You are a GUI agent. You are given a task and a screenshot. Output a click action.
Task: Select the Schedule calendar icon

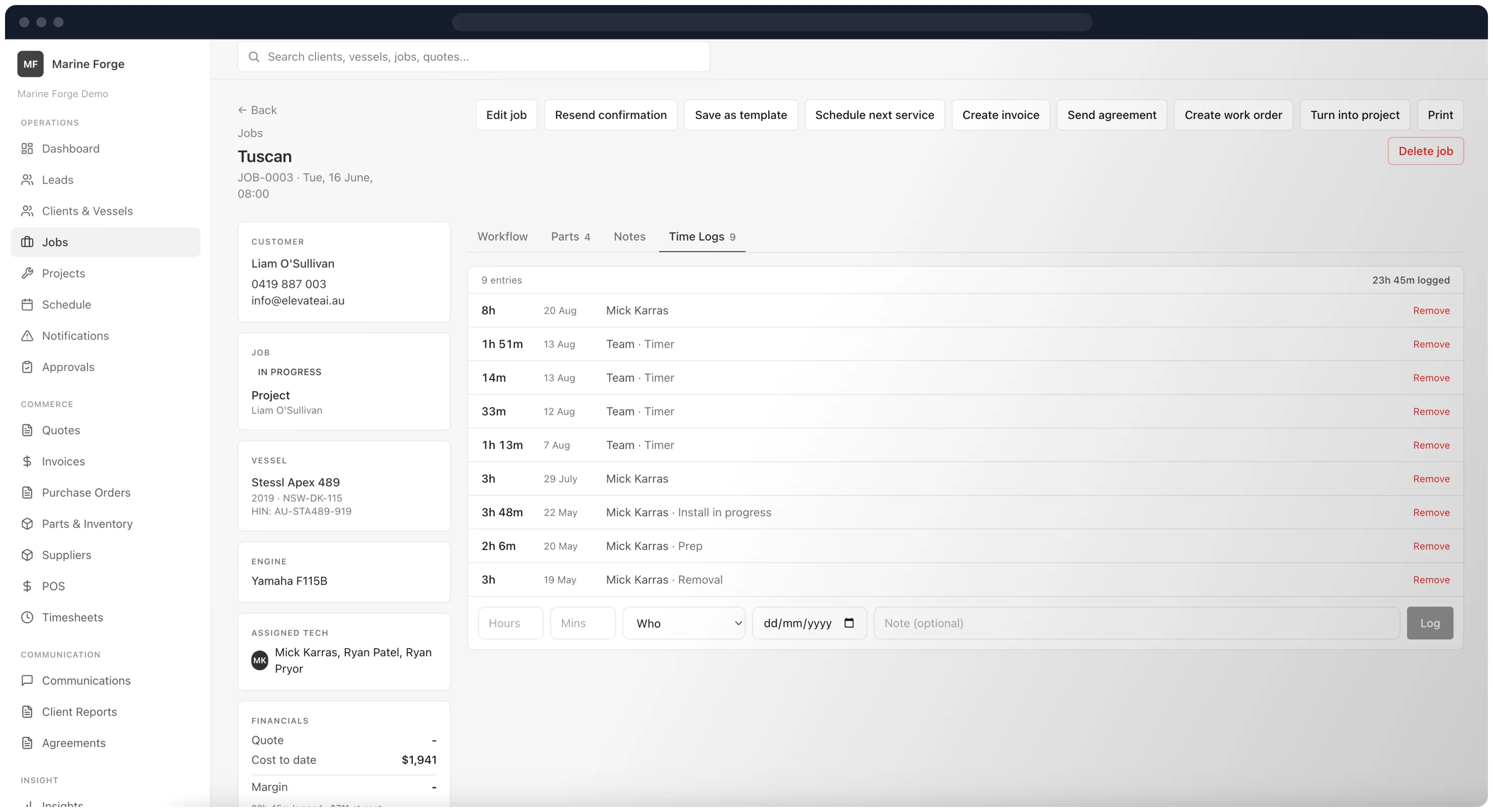27,304
